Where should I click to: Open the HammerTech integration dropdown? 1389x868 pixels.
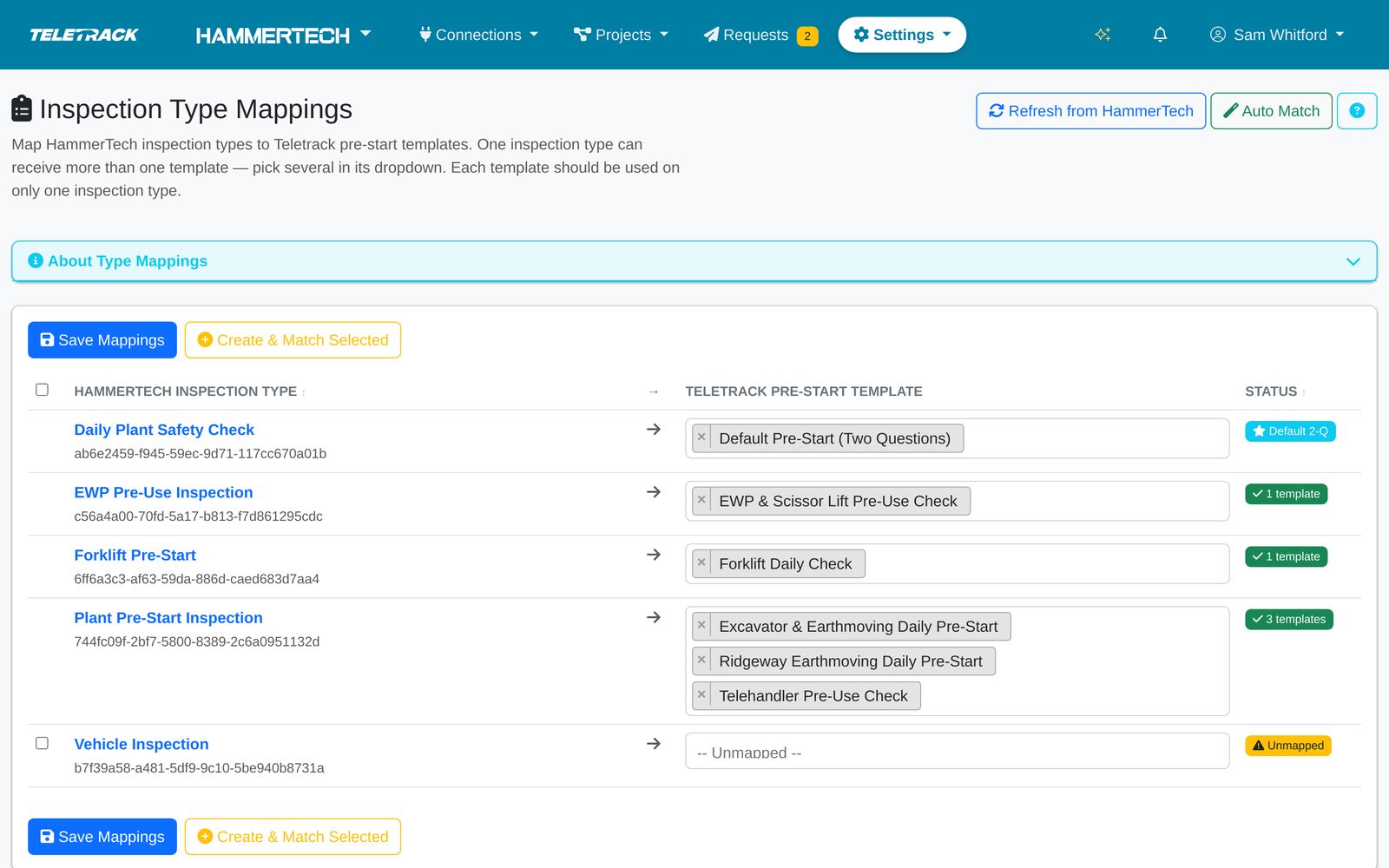click(x=283, y=35)
